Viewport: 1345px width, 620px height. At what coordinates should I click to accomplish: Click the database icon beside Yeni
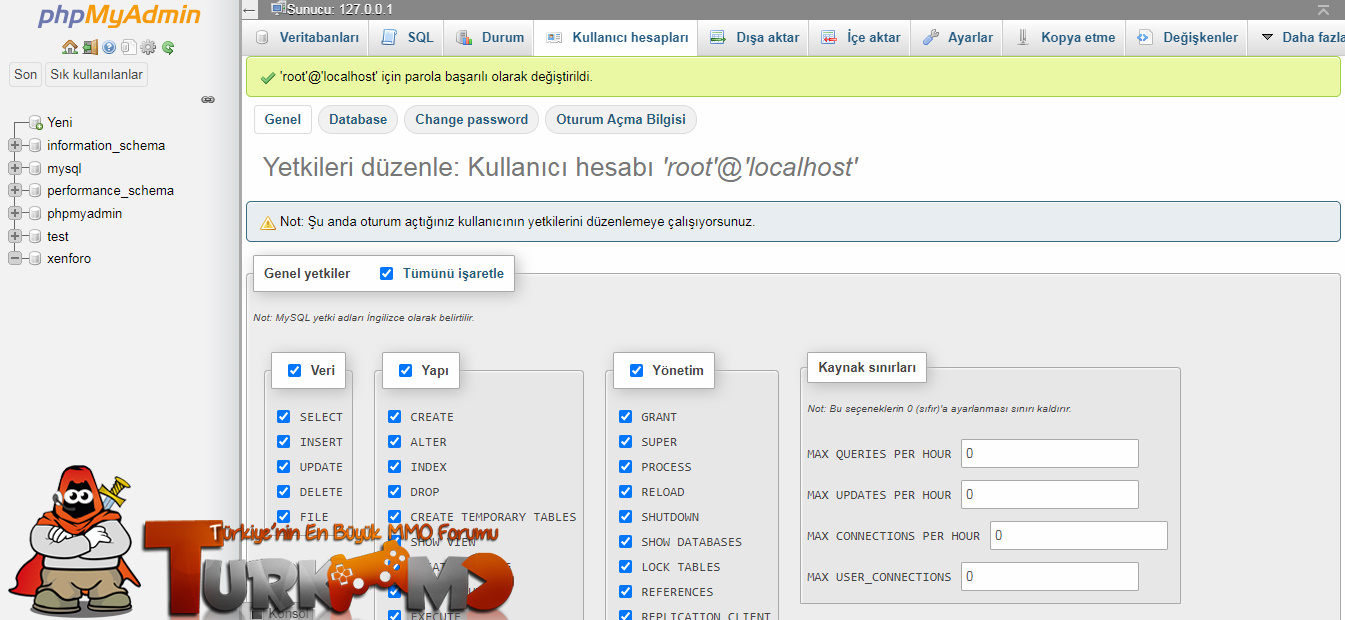pos(36,122)
